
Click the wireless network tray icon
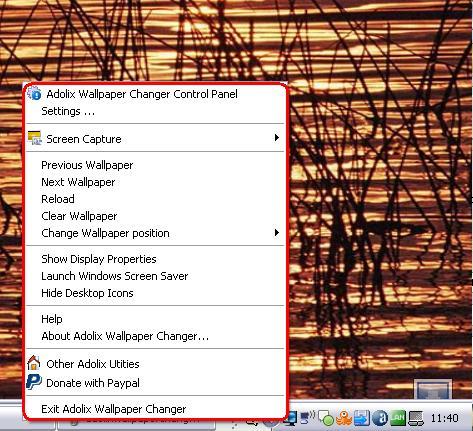307,418
